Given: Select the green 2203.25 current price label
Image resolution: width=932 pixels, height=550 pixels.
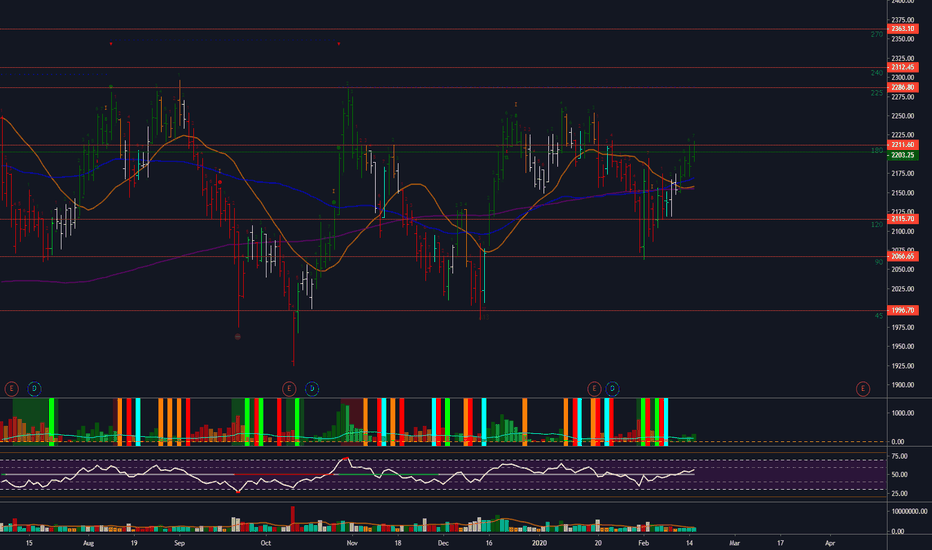Looking at the screenshot, I should [902, 155].
